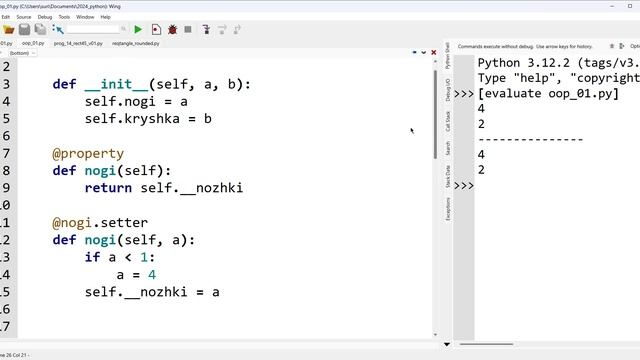Open the editor options chevron menu
The image size is (640, 360).
(x=424, y=52)
